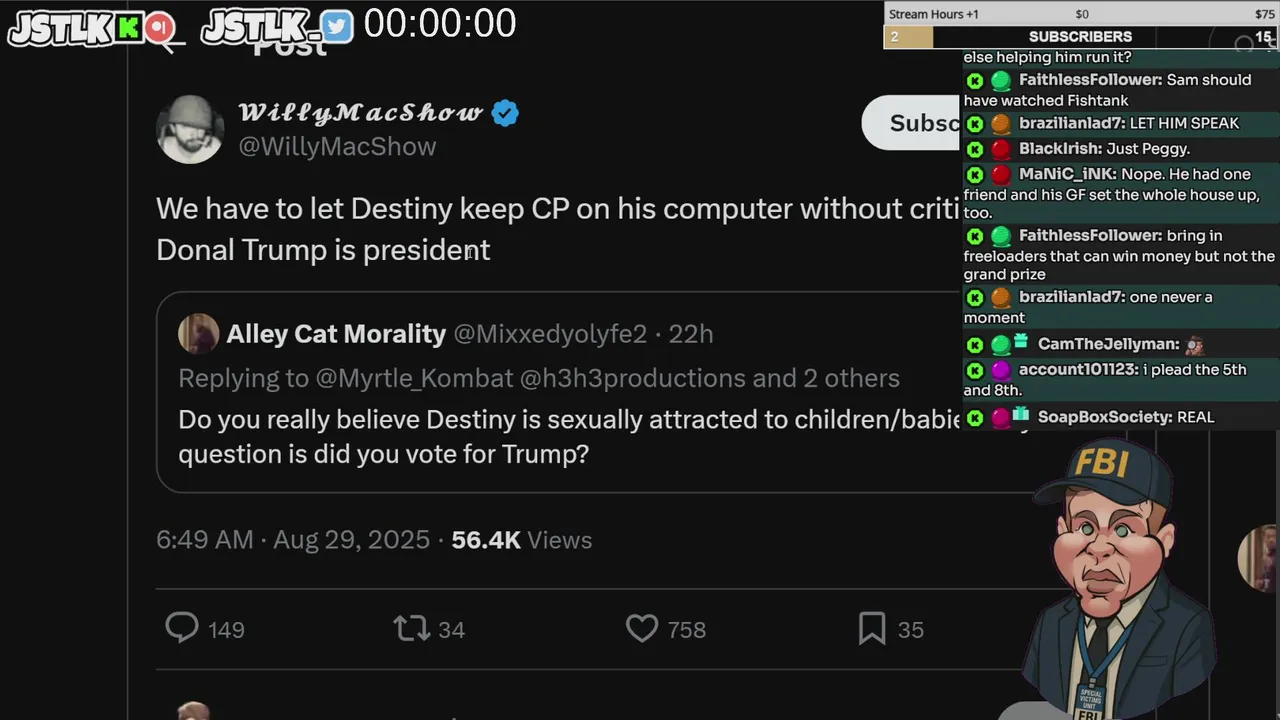Viewport: 1280px width, 720px height.
Task: Click the Subscribe button
Action: point(912,123)
